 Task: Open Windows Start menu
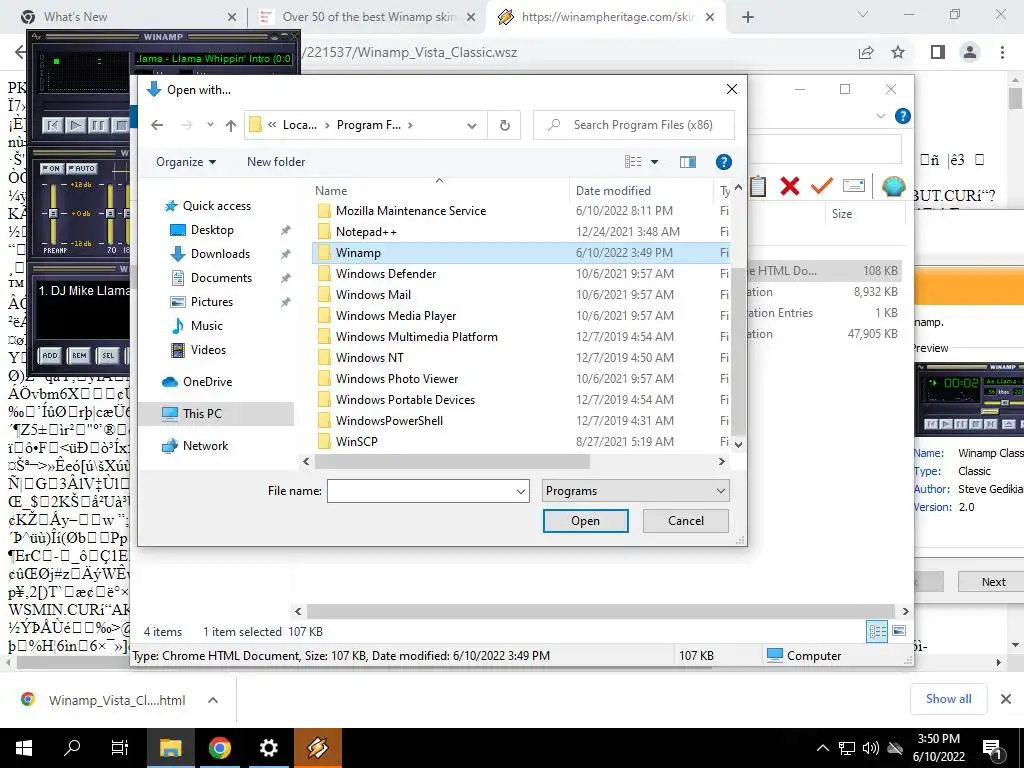coord(24,748)
